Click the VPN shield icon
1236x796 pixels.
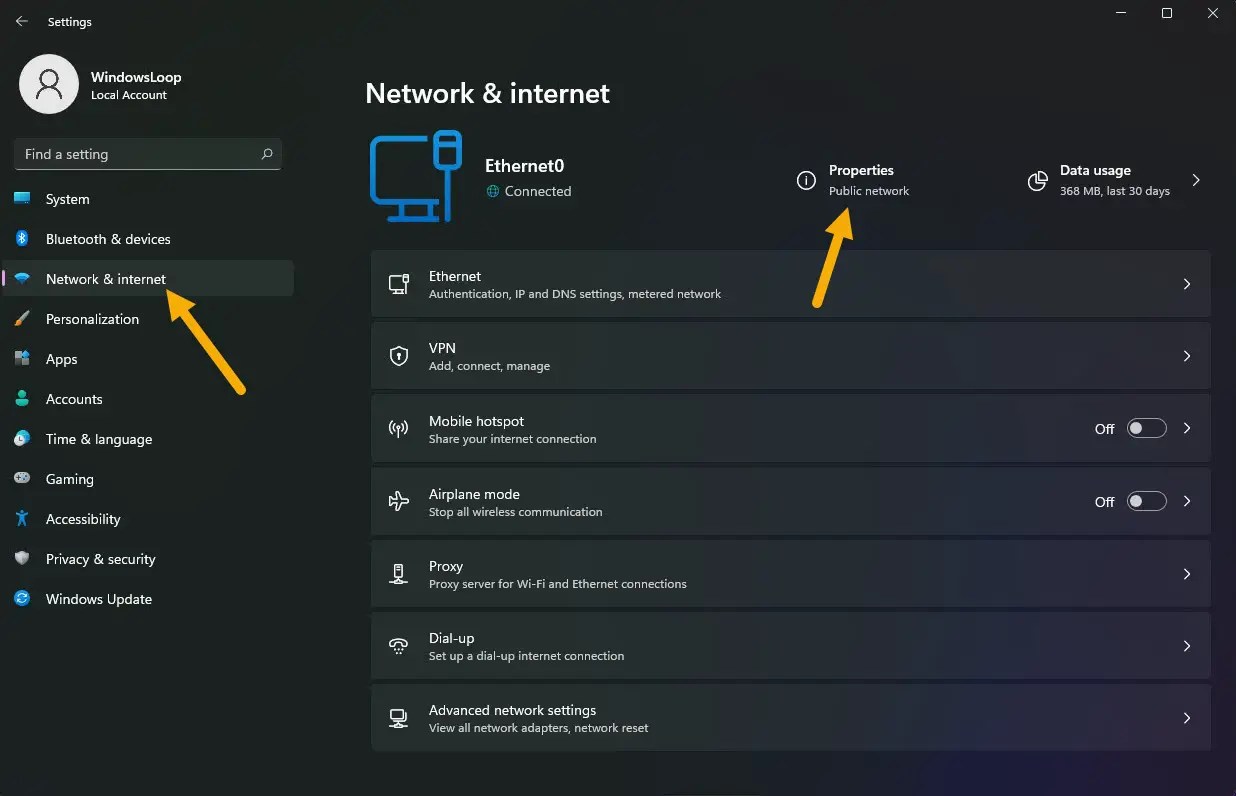click(399, 356)
